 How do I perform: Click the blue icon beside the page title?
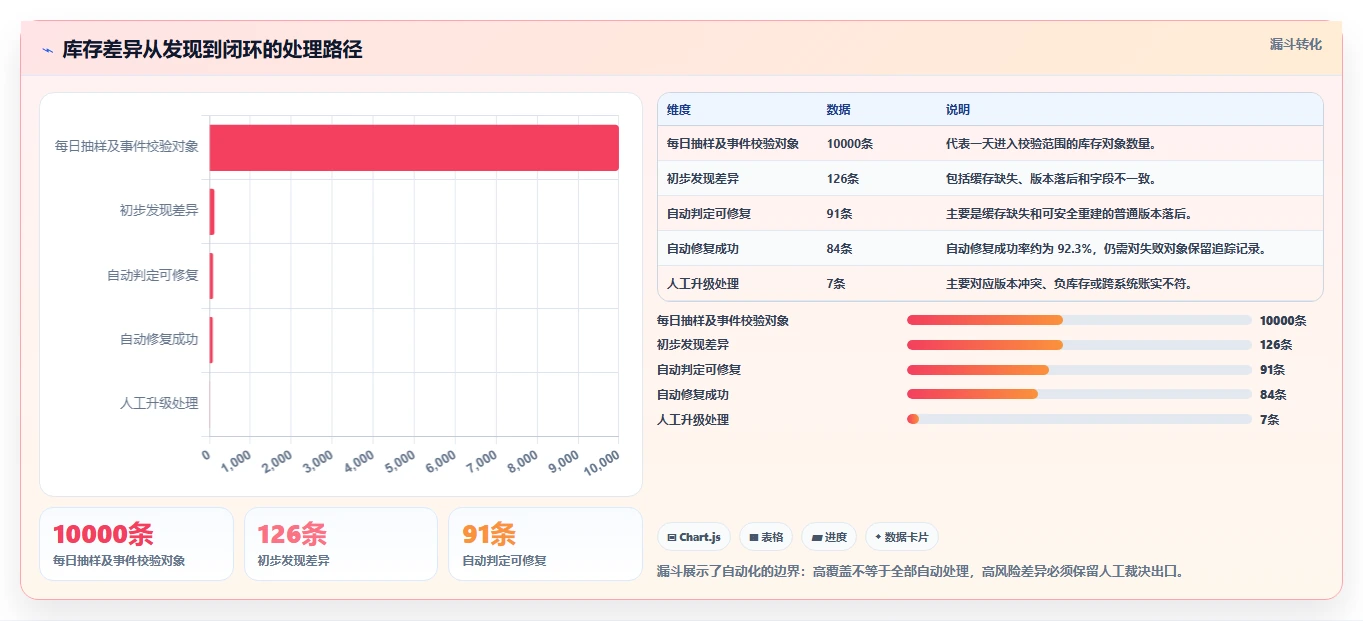(48, 50)
